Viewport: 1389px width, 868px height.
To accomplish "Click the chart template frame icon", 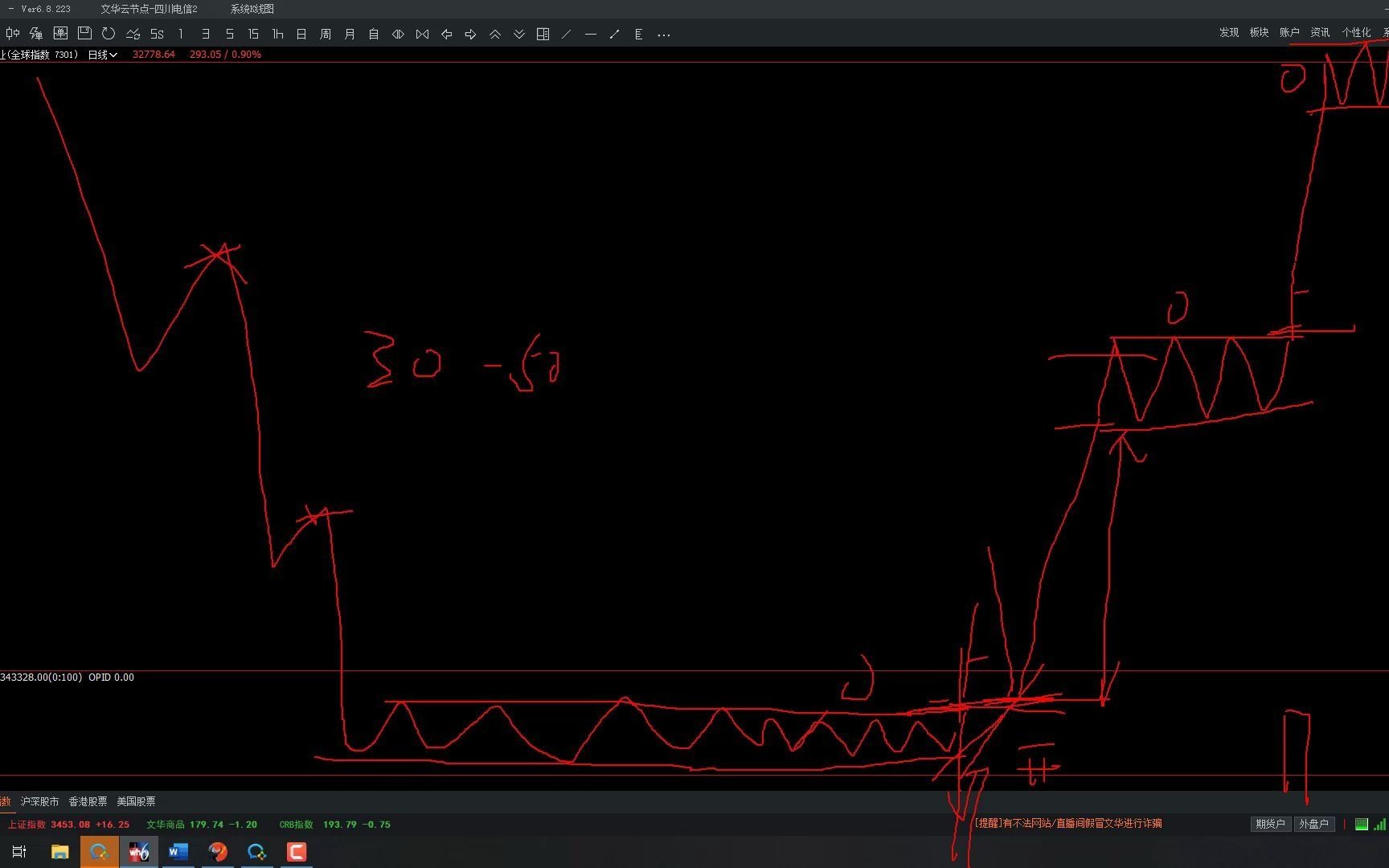I will coord(60,34).
